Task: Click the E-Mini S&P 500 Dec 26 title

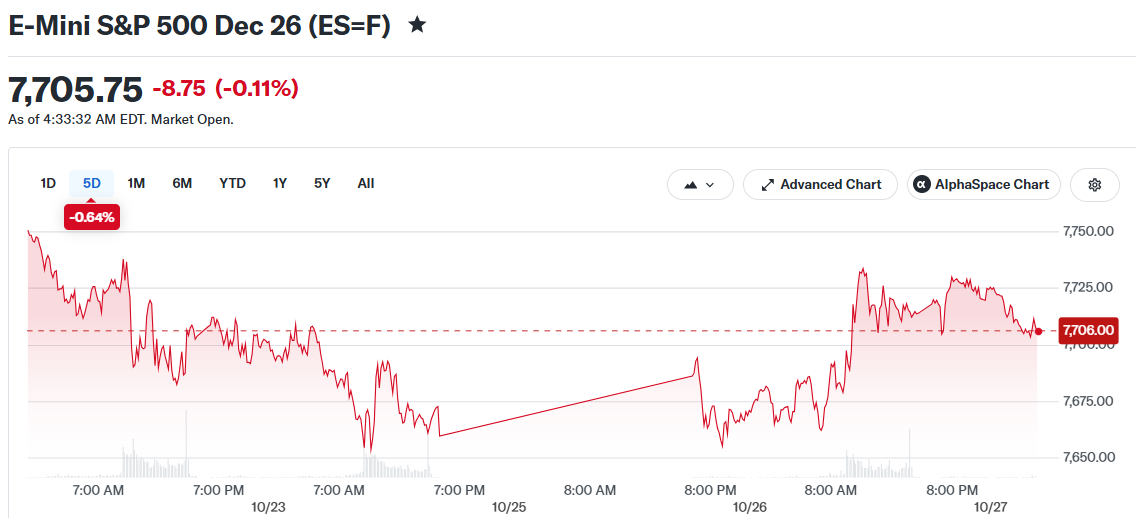Action: (199, 26)
